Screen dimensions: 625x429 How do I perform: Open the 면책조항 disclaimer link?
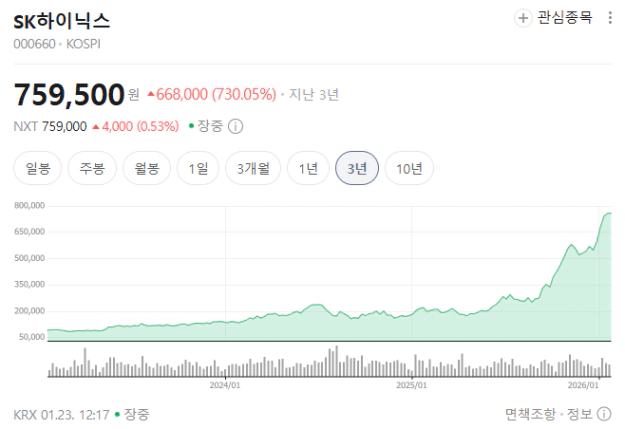[x=530, y=414]
